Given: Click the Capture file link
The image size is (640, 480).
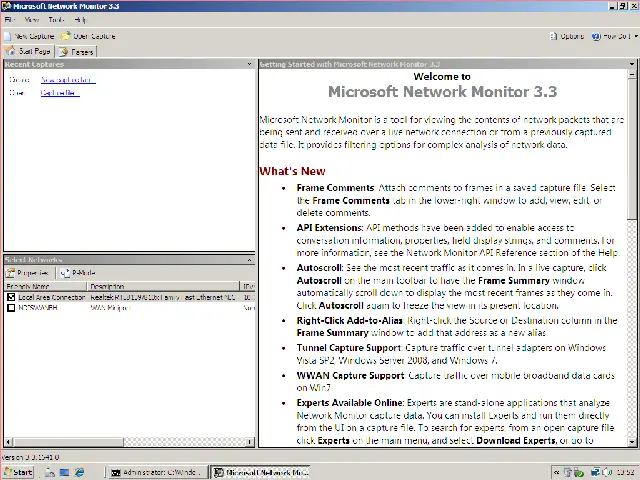Looking at the screenshot, I should (x=60, y=93).
